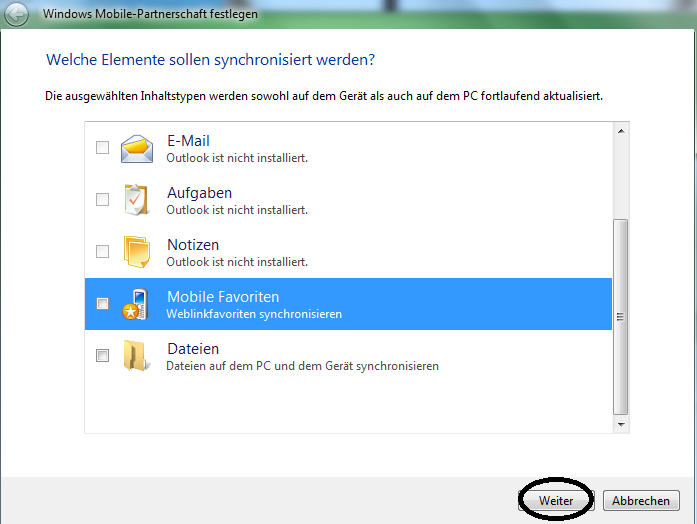Screen dimensions: 697x524
Task: Click 'Outlook ist nicht installiert.' under E-Mail
Action: pos(237,158)
